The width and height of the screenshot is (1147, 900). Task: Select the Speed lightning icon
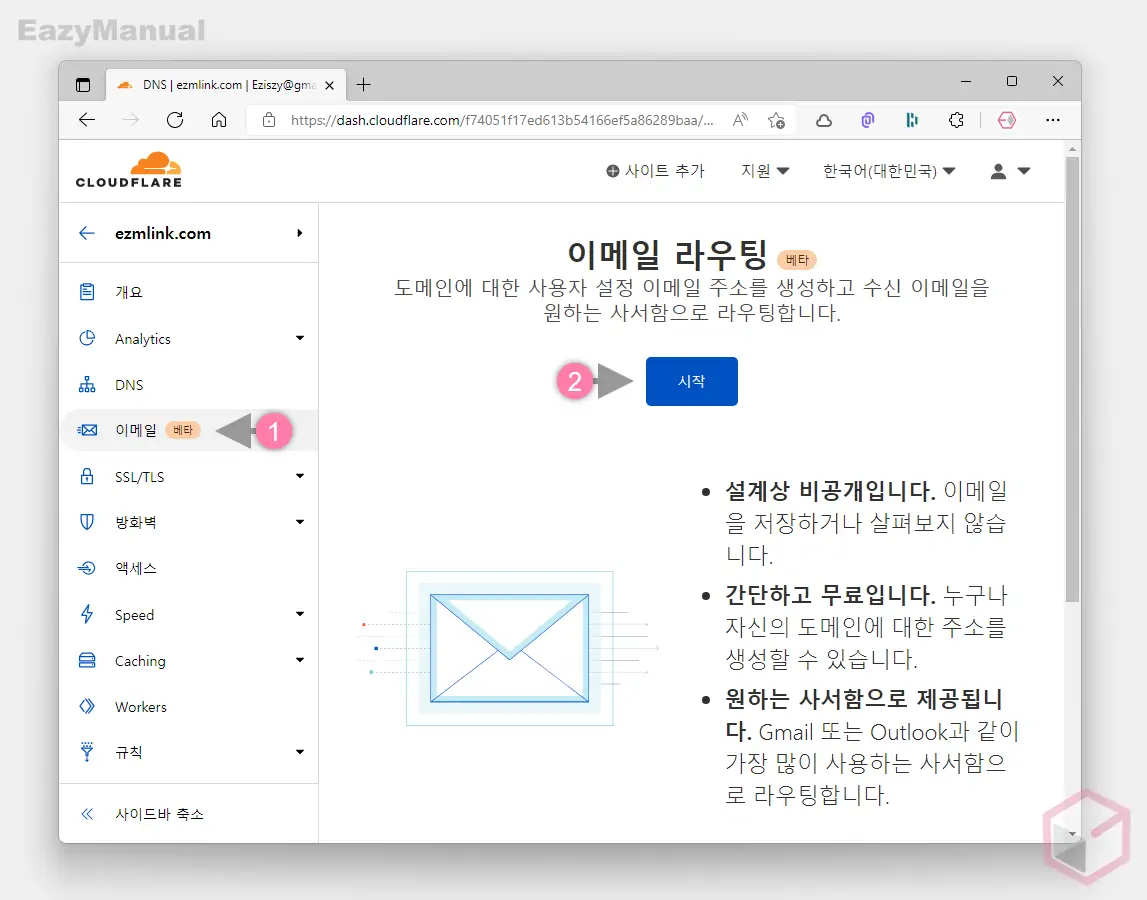[88, 614]
